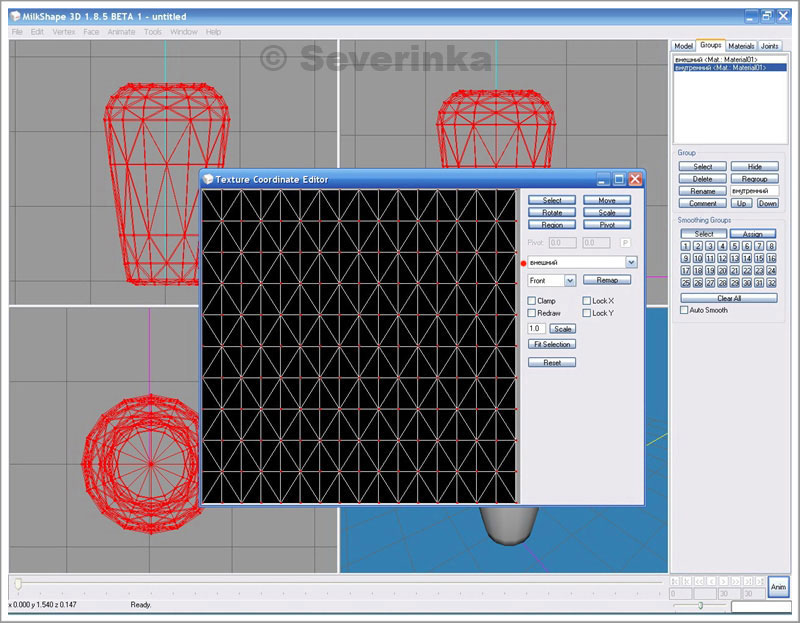Select smoothing group number 16
This screenshot has height=623, width=800.
click(771, 258)
